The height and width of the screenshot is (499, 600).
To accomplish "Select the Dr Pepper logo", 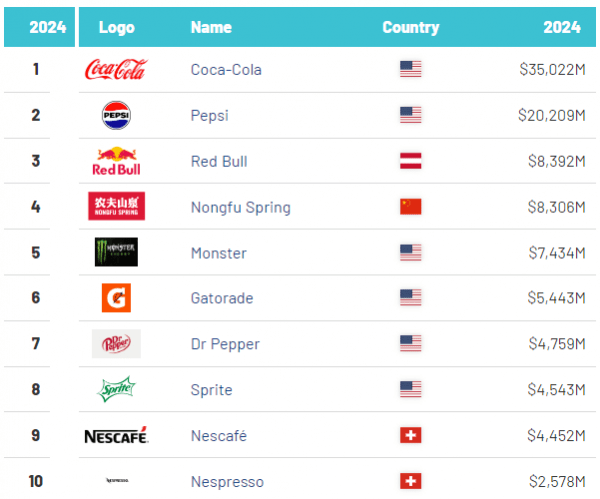I will 116,344.
